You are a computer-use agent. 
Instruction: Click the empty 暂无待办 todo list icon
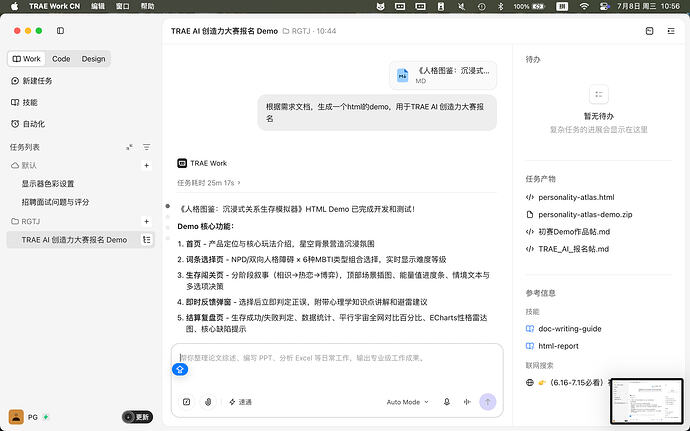coord(598,95)
